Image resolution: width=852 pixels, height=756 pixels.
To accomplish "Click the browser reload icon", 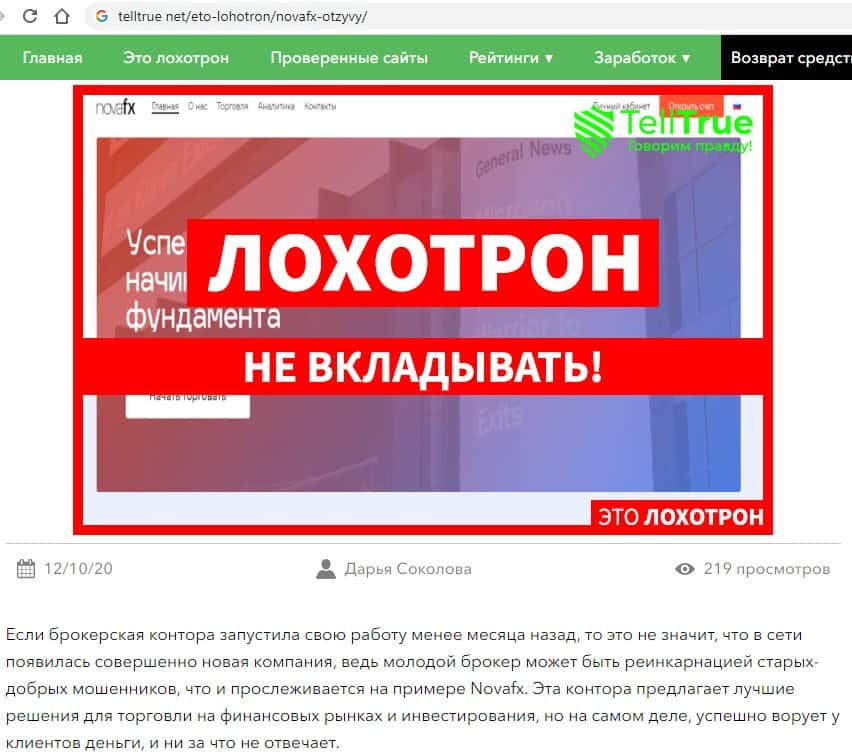I will click(x=30, y=16).
